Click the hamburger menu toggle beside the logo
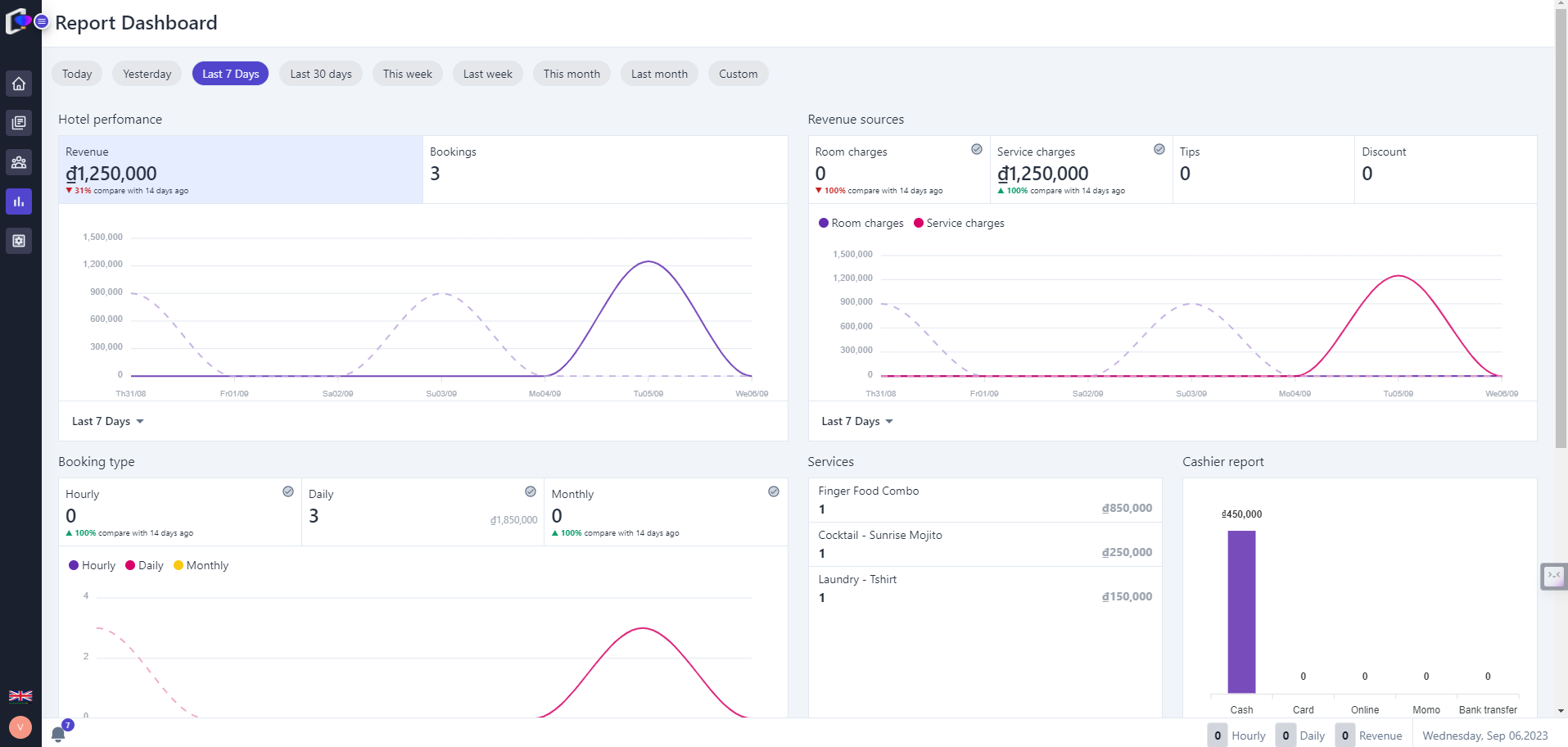1568x747 pixels. coord(41,21)
